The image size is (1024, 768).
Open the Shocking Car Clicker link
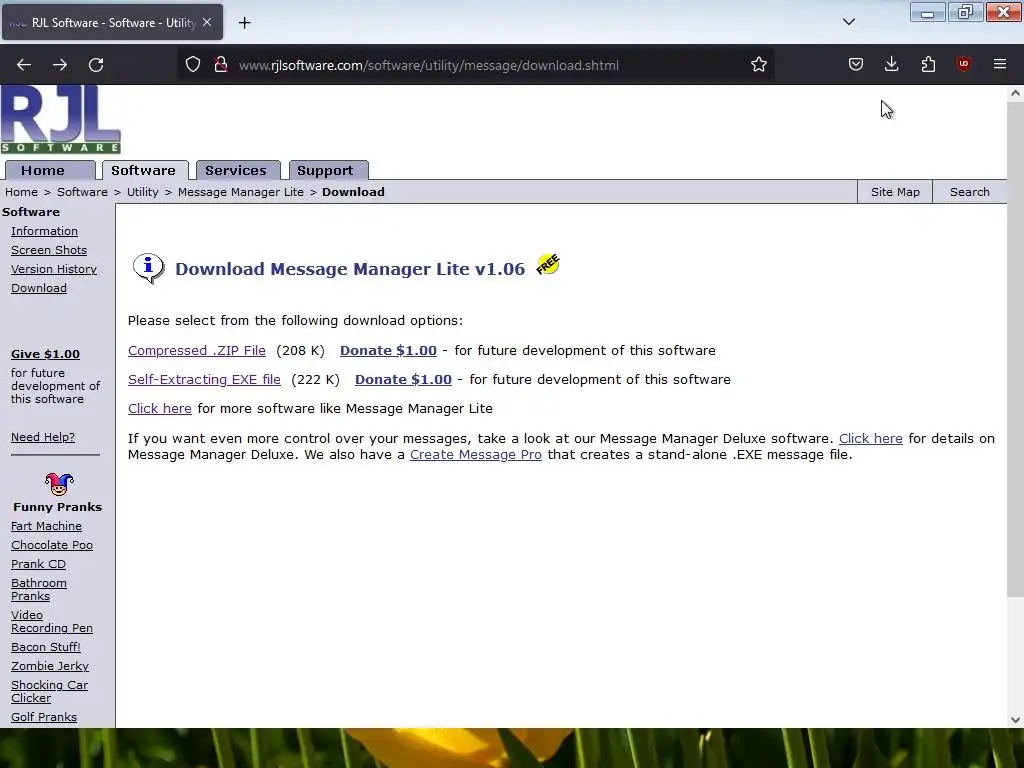[x=49, y=692]
